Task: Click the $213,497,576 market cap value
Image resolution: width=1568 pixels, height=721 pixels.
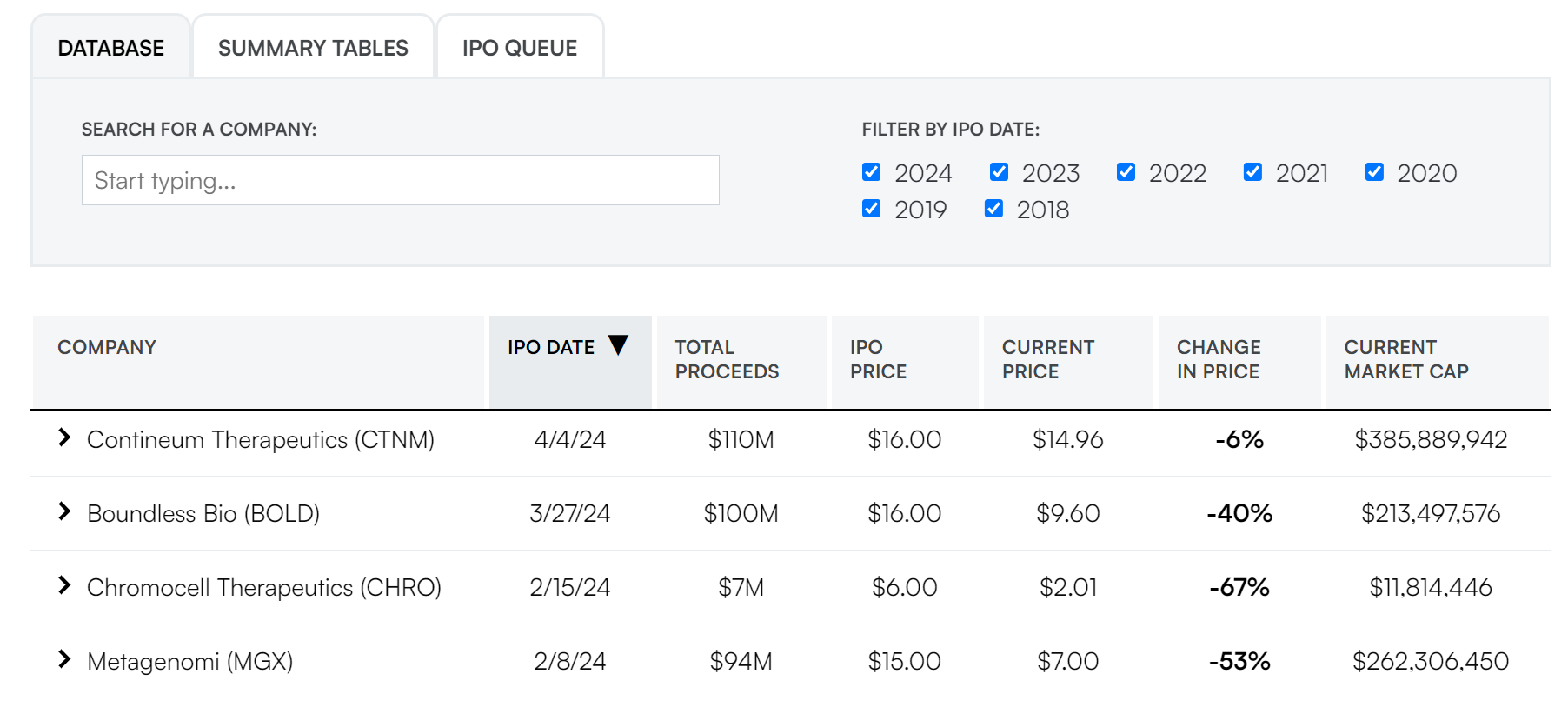Action: [x=1432, y=514]
